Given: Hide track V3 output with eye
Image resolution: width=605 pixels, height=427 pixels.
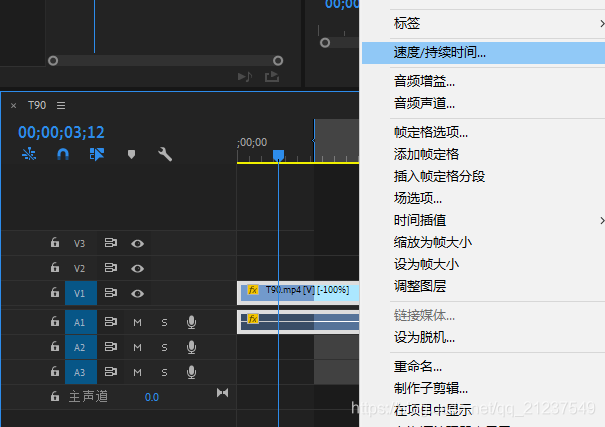Looking at the screenshot, I should click(x=137, y=243).
